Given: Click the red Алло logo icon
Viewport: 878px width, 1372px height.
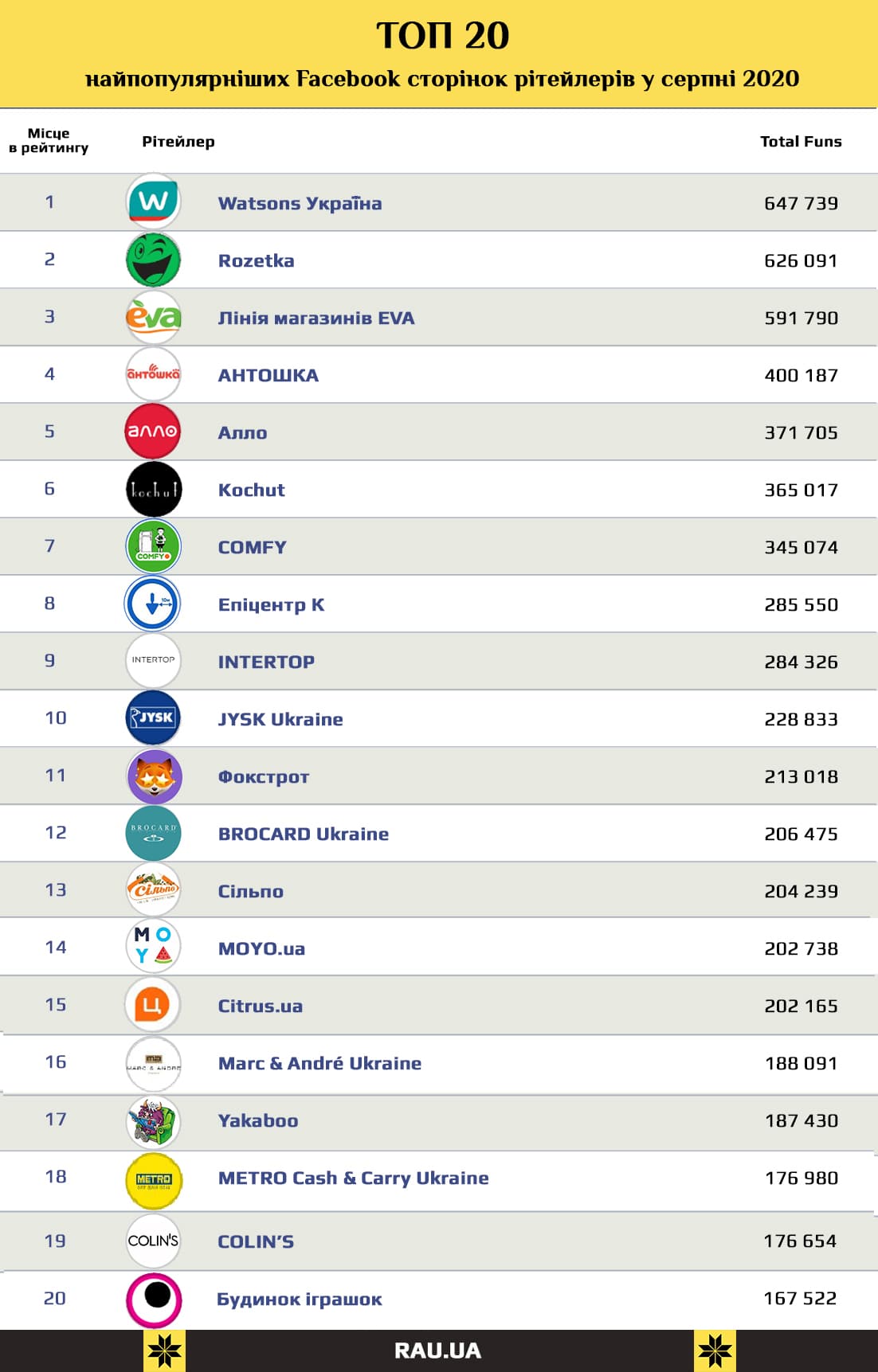Looking at the screenshot, I should click(153, 432).
